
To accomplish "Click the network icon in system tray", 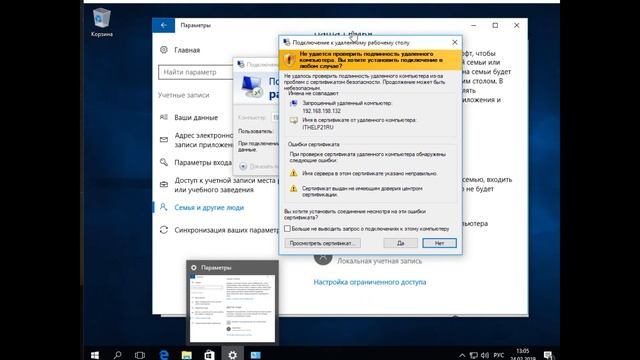I will tap(473, 355).
